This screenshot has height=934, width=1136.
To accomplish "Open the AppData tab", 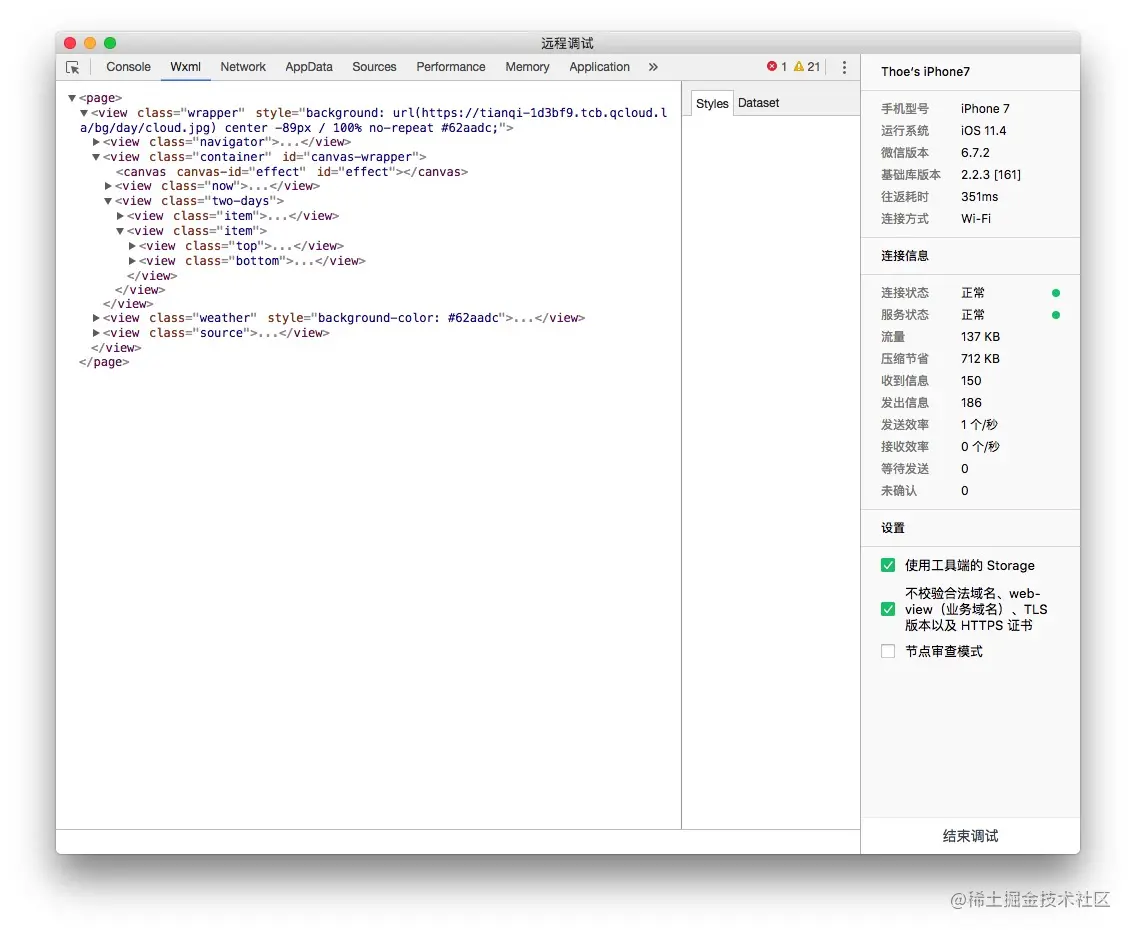I will tap(309, 67).
